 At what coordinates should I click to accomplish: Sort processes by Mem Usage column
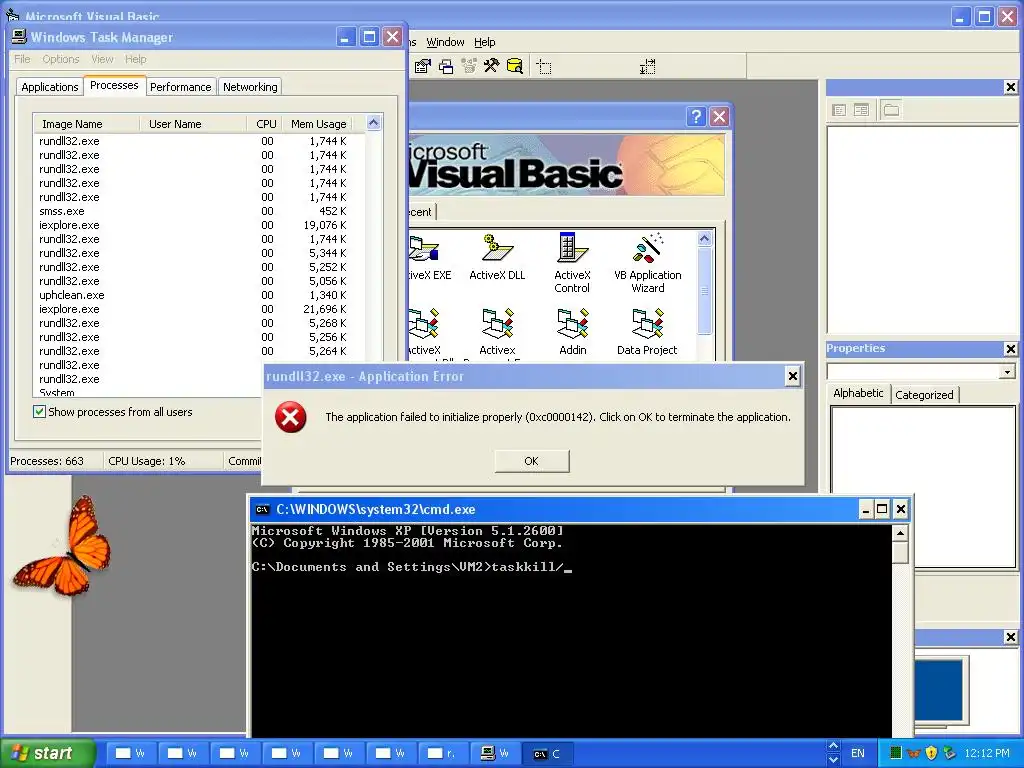318,124
